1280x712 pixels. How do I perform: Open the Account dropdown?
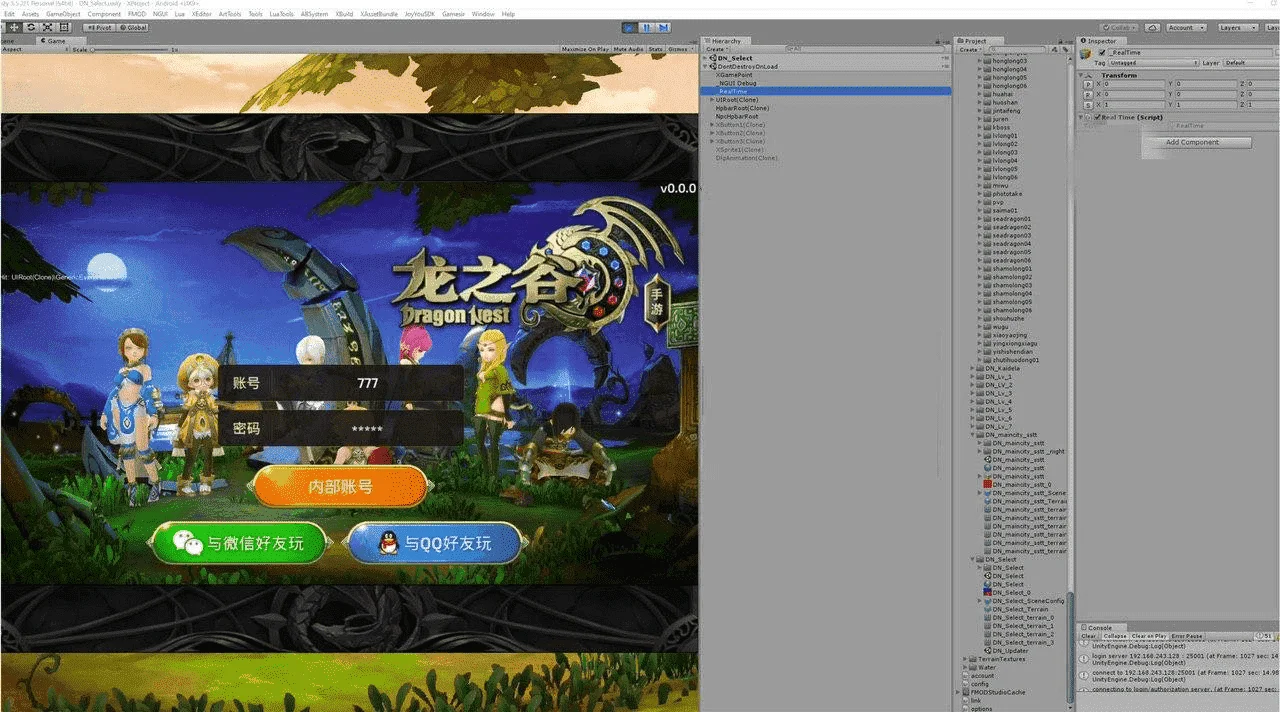(x=1184, y=28)
